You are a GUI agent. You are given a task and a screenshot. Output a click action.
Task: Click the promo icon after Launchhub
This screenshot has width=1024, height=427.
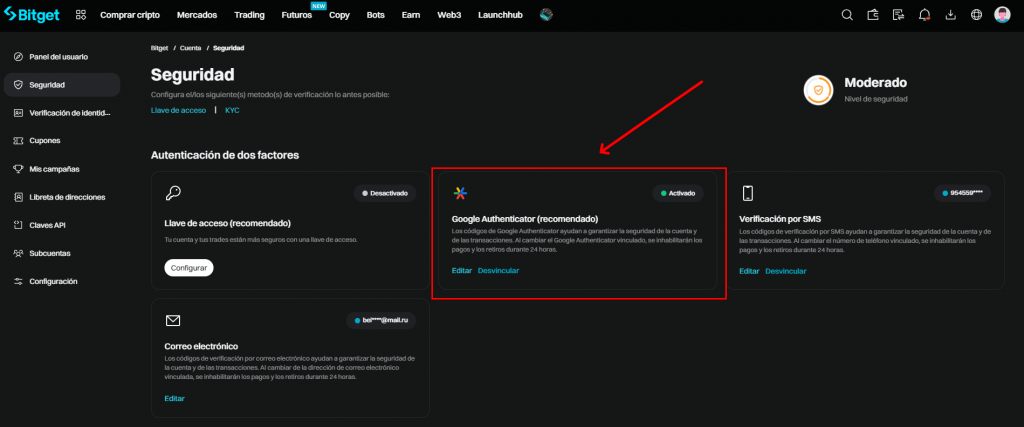(x=547, y=14)
